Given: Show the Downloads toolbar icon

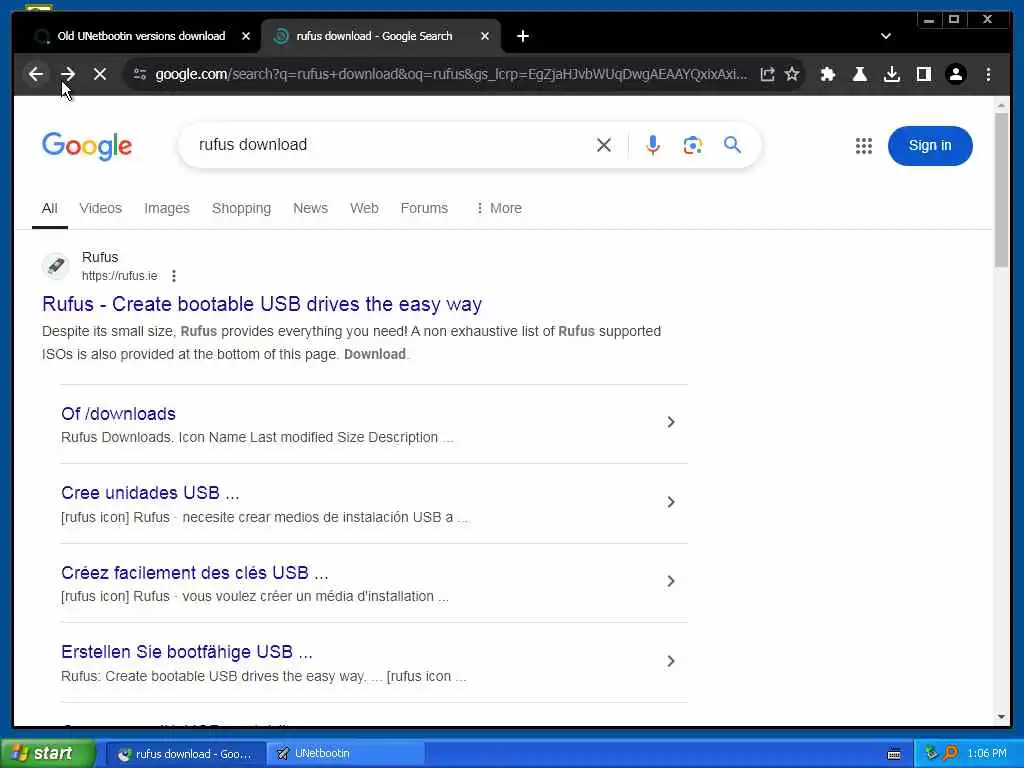Looking at the screenshot, I should pyautogui.click(x=891, y=74).
